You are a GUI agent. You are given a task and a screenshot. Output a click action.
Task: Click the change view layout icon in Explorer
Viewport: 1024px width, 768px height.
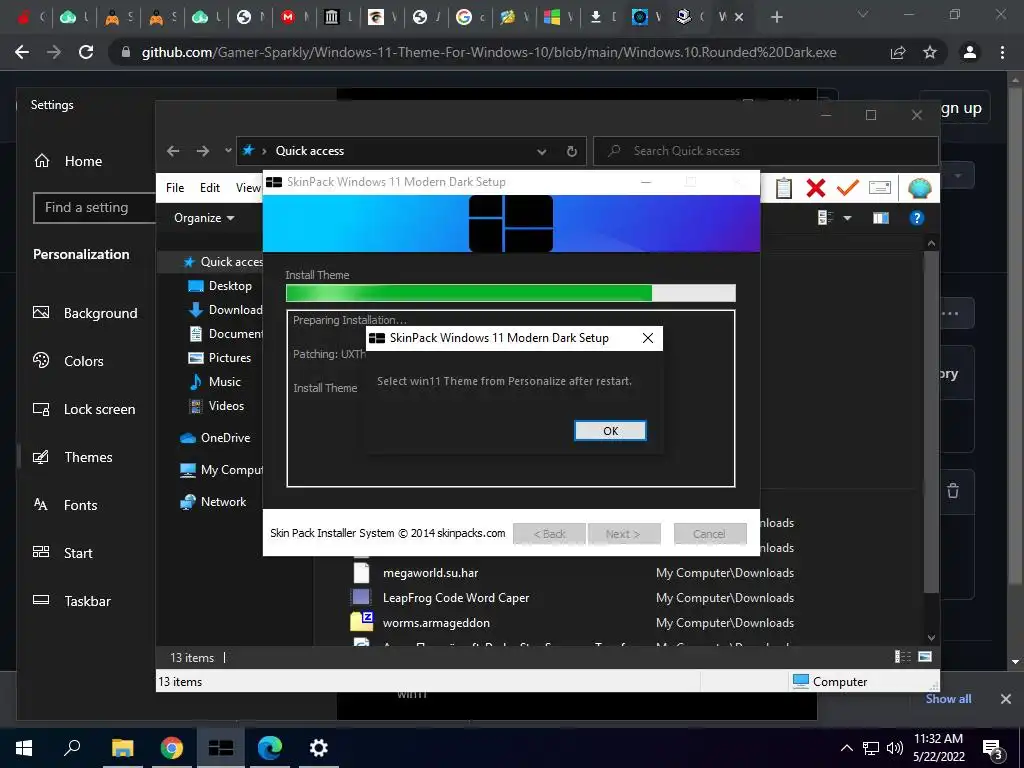(825, 218)
